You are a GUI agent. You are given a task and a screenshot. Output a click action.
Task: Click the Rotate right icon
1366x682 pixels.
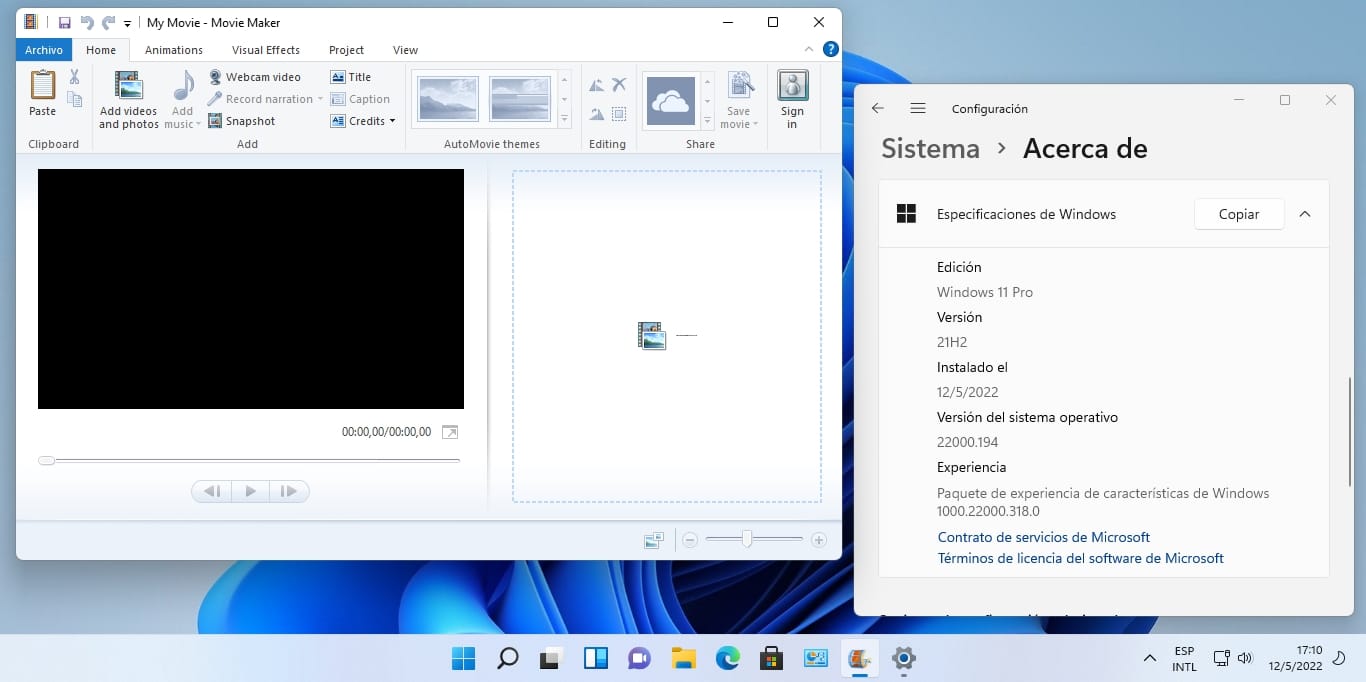596,114
